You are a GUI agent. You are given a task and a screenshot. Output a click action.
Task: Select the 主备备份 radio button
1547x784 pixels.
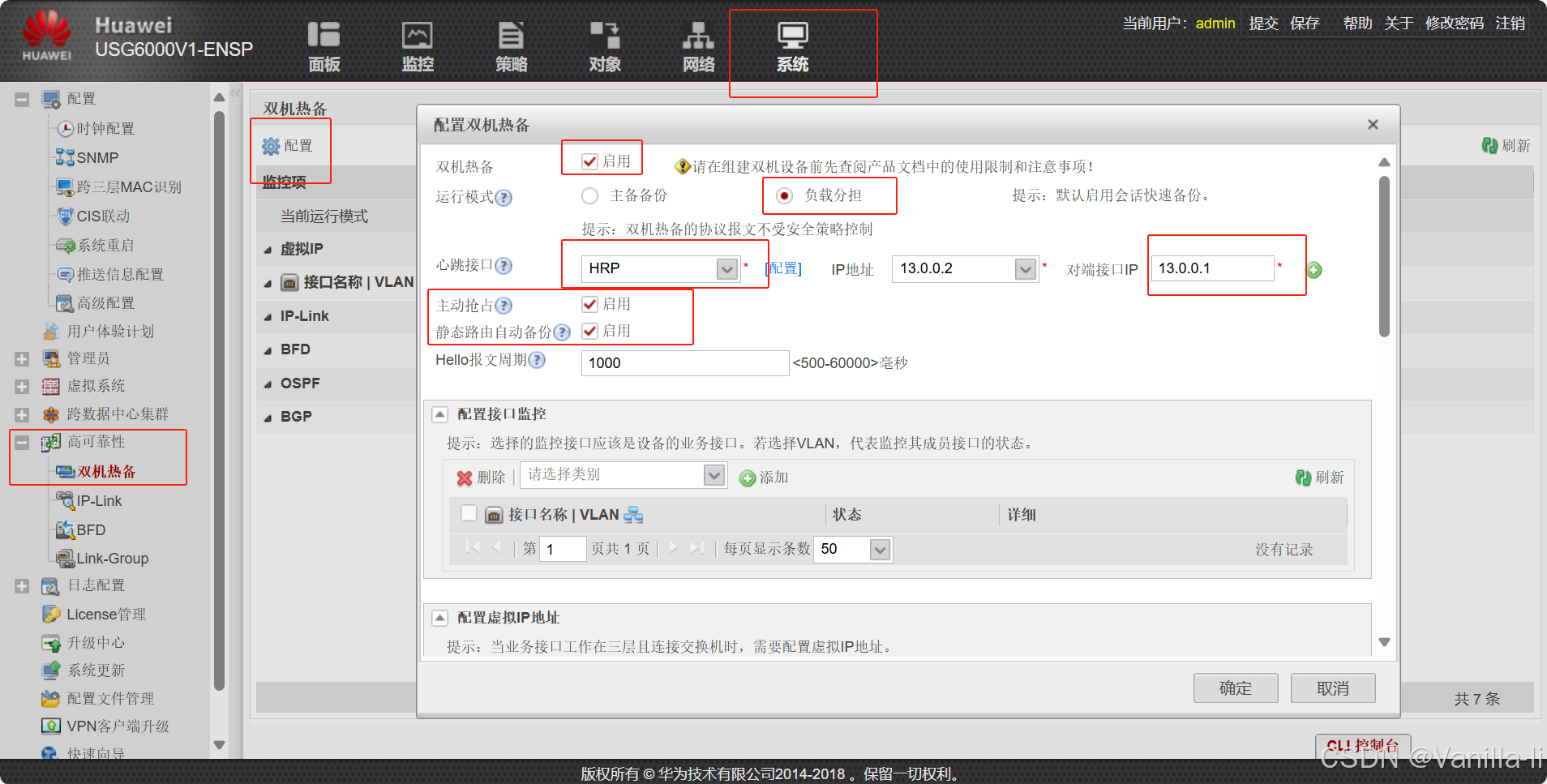click(x=590, y=195)
